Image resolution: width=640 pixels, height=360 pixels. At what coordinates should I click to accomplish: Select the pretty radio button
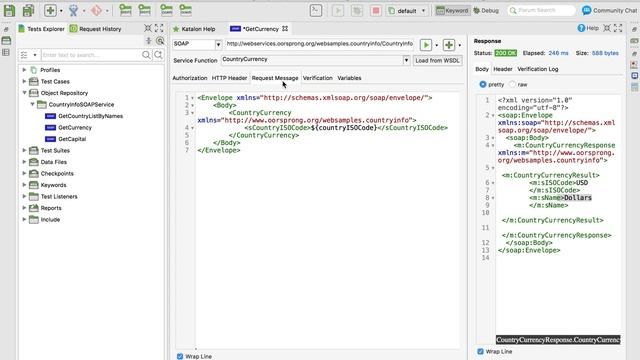(x=483, y=84)
